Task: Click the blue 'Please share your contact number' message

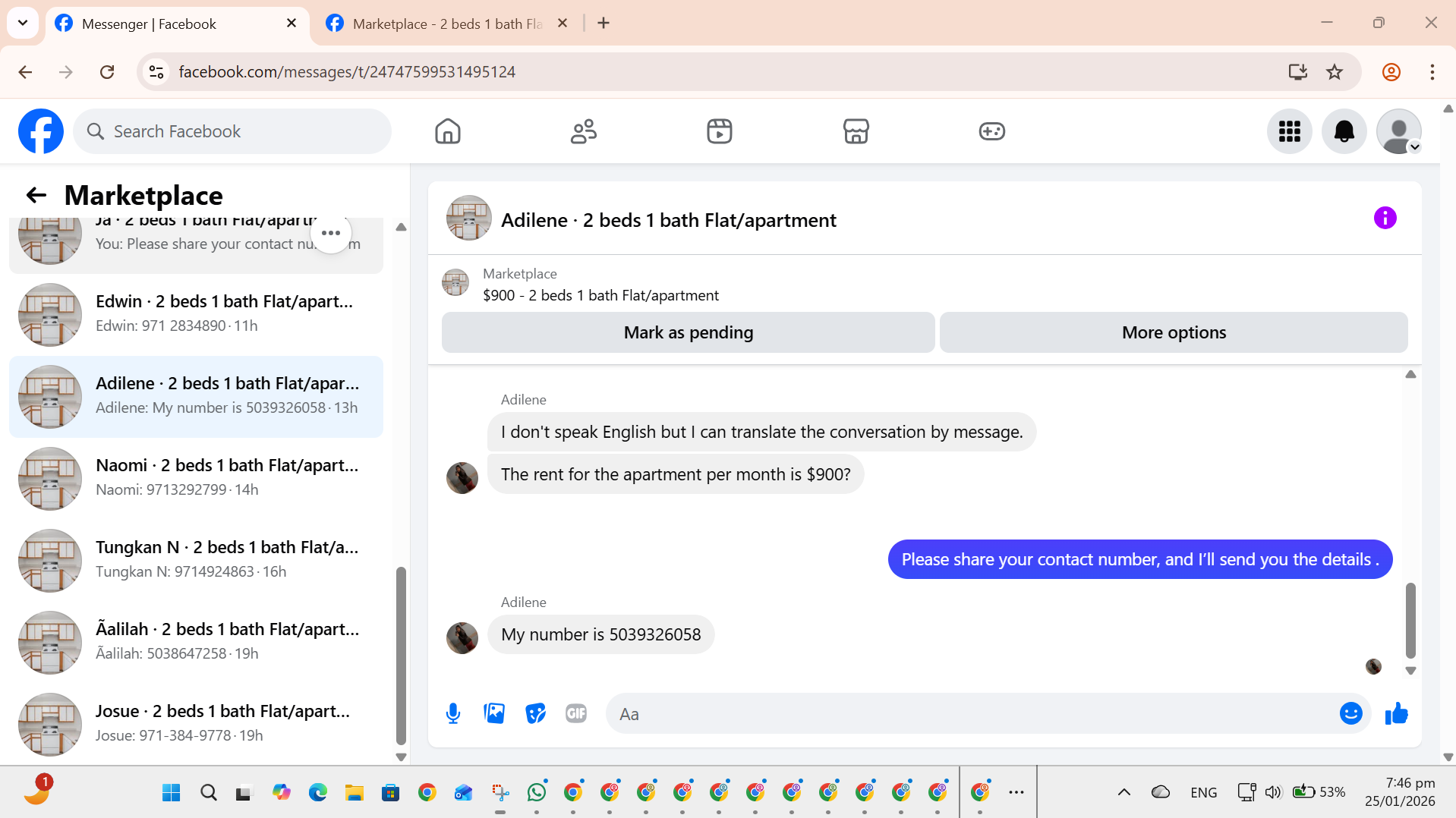Action: coord(1139,559)
